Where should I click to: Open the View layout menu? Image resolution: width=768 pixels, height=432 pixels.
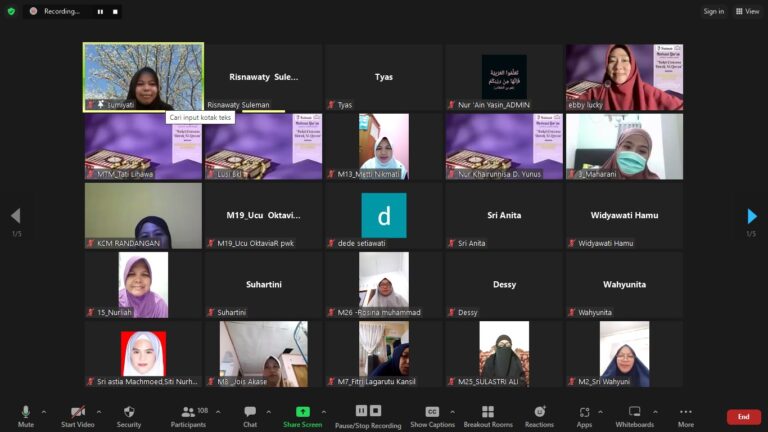point(747,11)
